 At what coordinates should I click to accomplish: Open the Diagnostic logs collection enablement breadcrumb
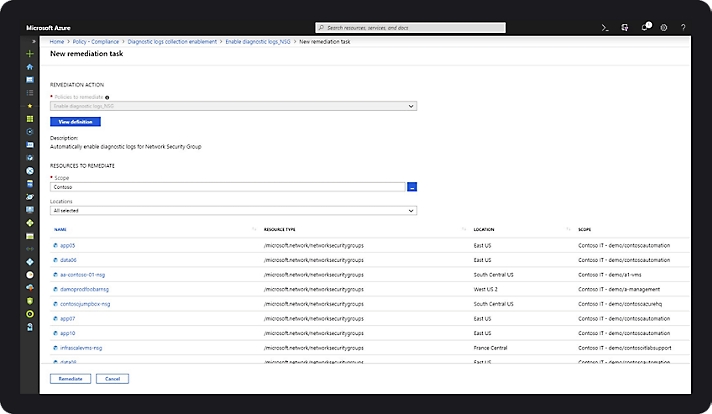click(173, 41)
